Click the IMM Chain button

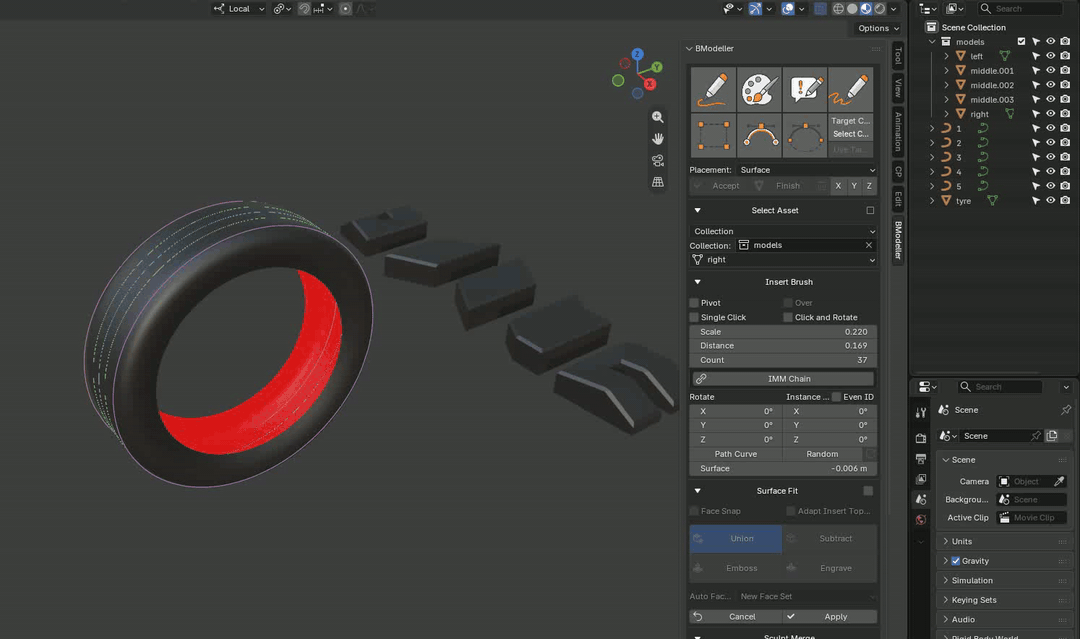[783, 379]
